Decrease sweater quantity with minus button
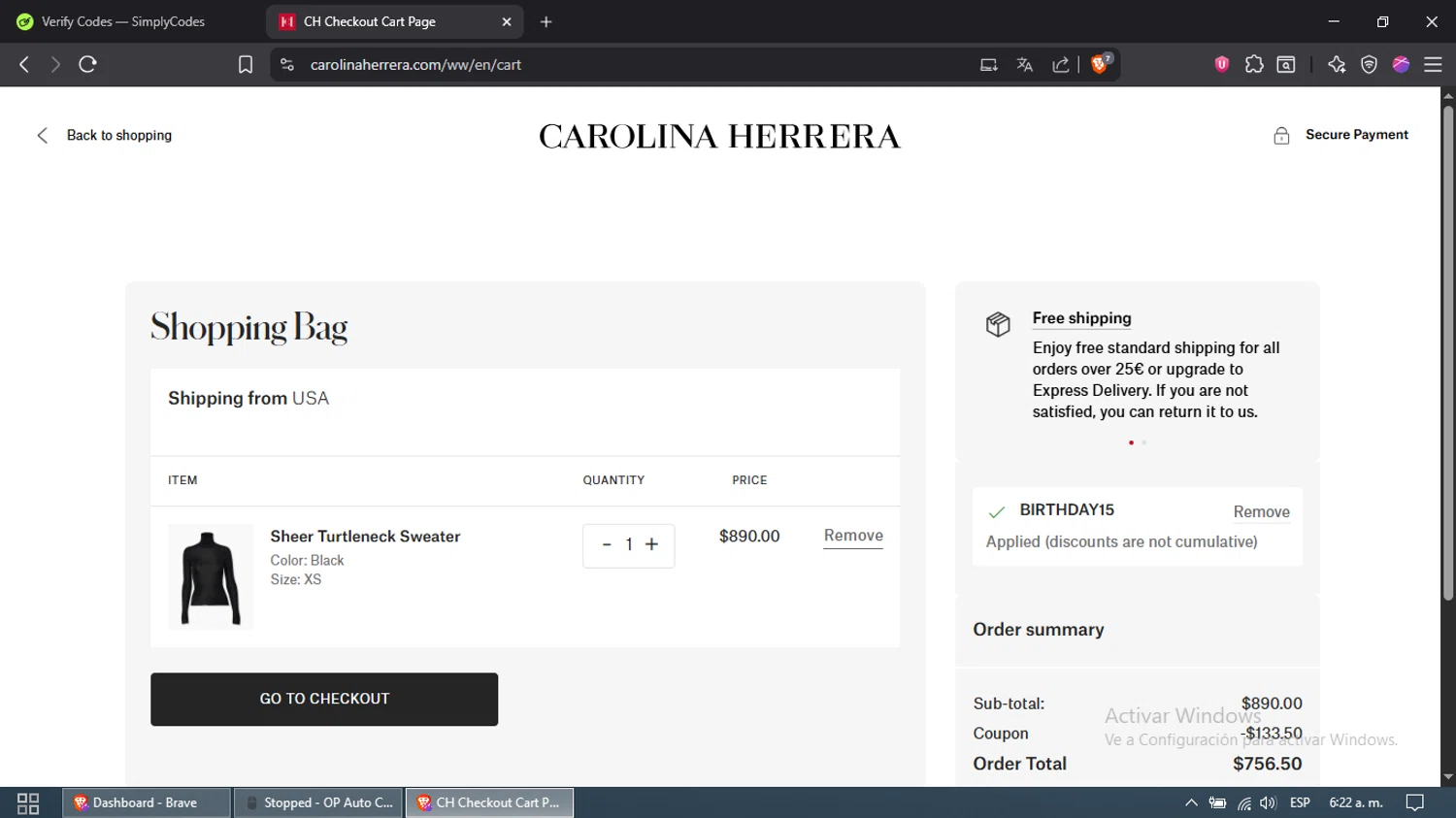 (x=607, y=545)
